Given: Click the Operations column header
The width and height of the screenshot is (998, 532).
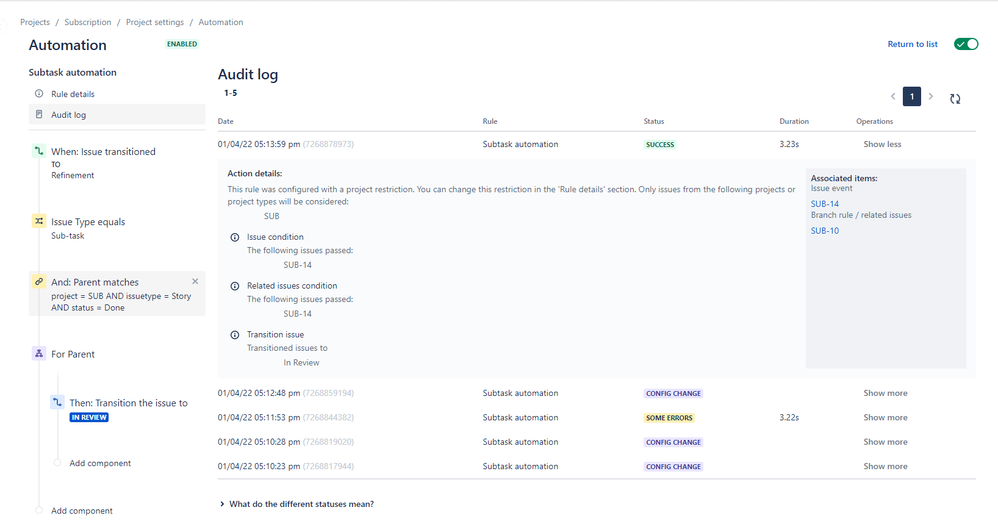Looking at the screenshot, I should coord(875,121).
